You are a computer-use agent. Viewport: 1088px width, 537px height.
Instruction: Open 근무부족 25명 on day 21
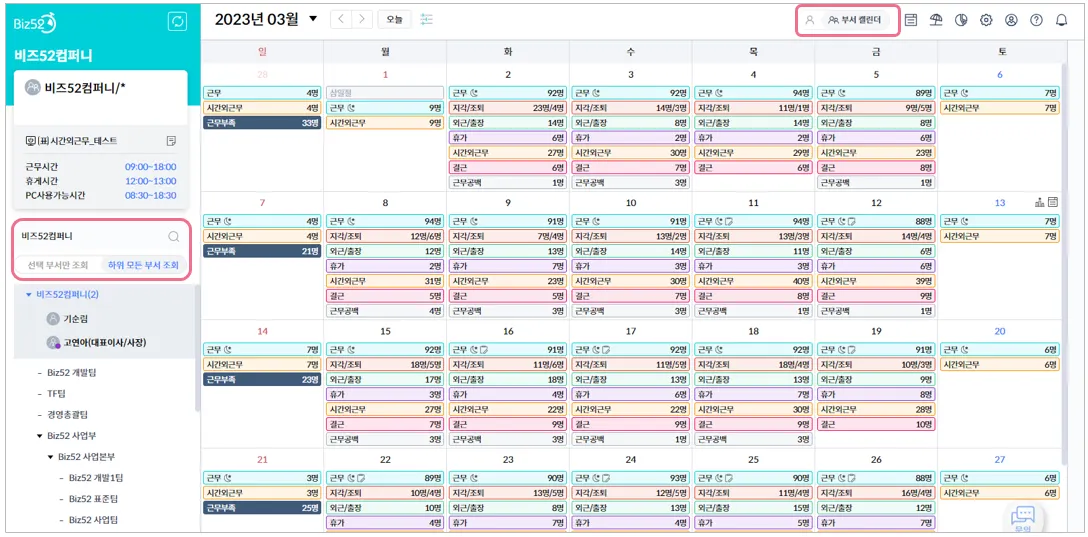pos(262,508)
